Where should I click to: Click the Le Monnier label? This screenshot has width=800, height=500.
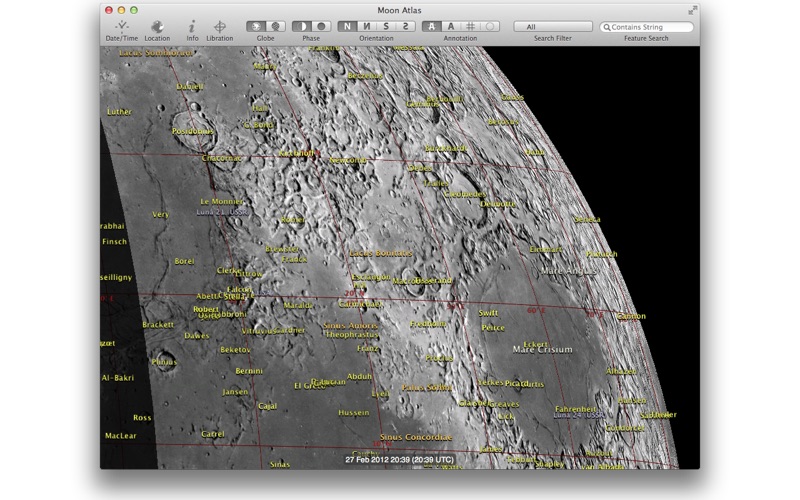(221, 202)
